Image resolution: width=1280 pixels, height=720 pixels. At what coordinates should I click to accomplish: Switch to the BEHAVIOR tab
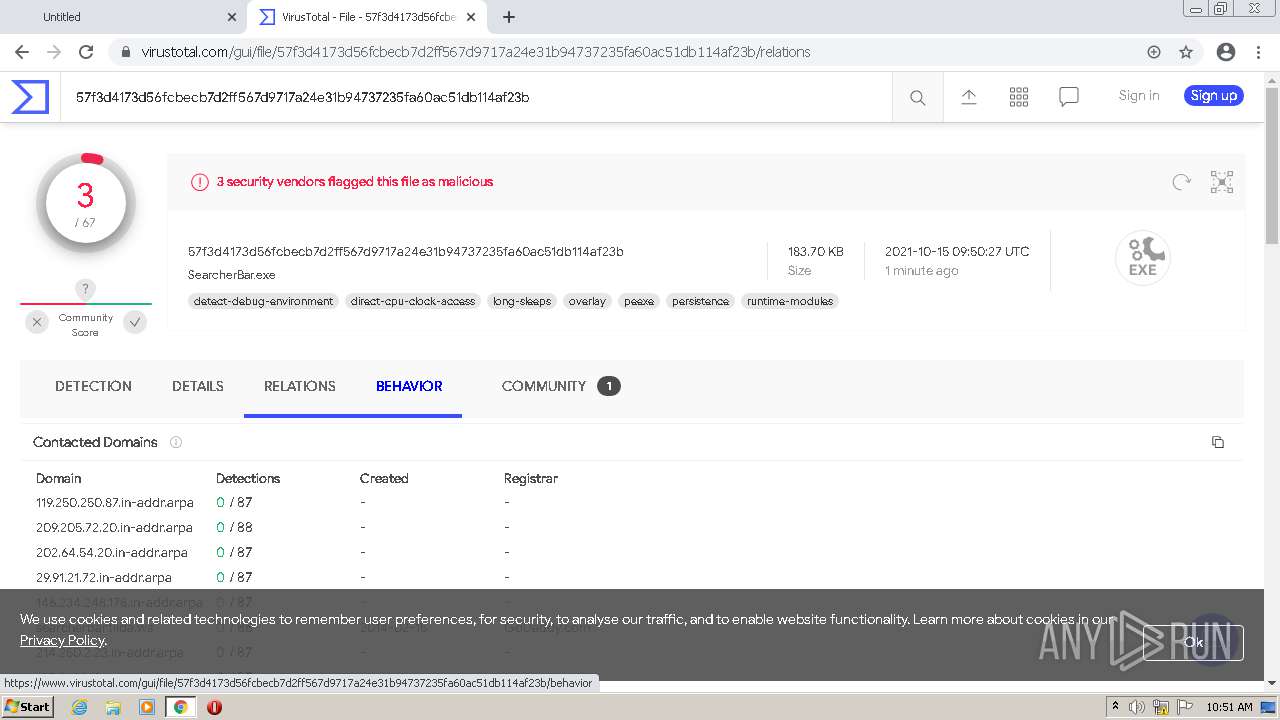(409, 386)
